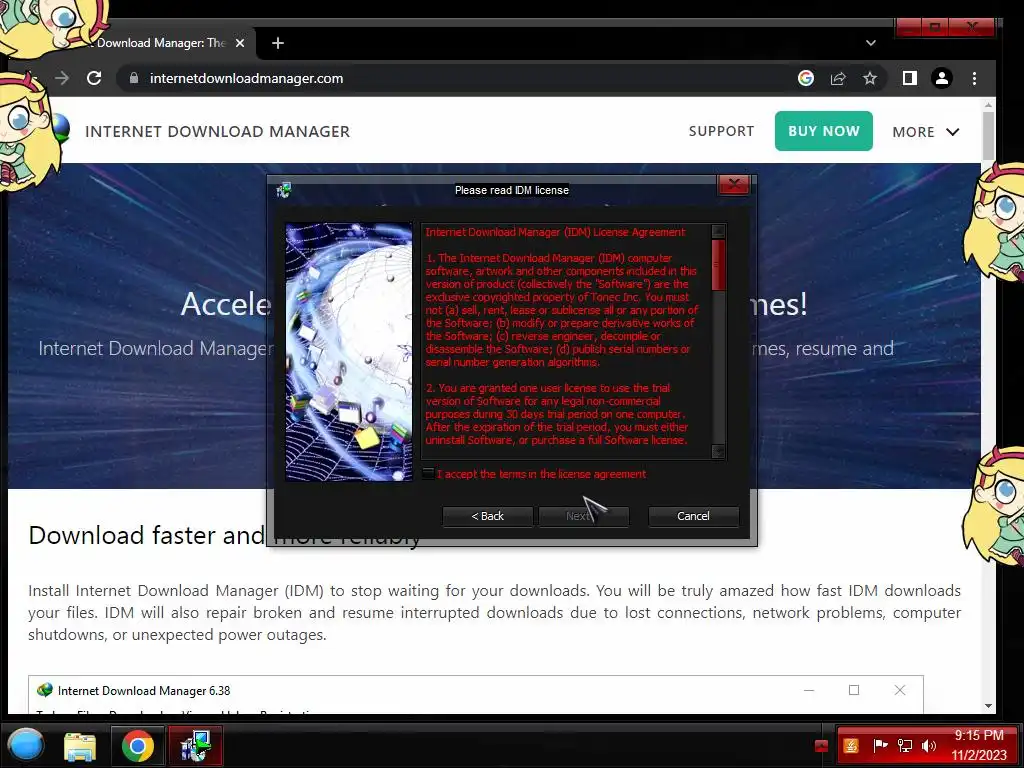
Task: Click network tray icon
Action: coord(904,745)
